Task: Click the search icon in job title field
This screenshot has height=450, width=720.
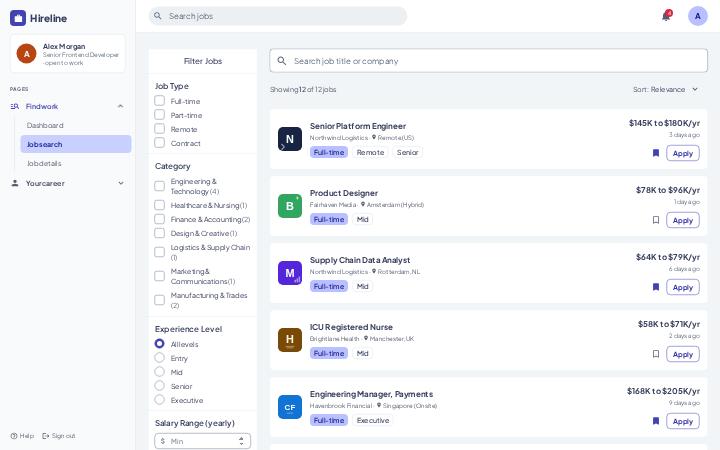Action: [282, 61]
